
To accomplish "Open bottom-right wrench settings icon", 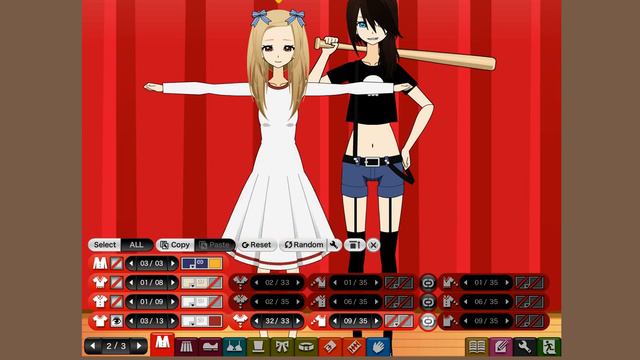I will click(525, 347).
